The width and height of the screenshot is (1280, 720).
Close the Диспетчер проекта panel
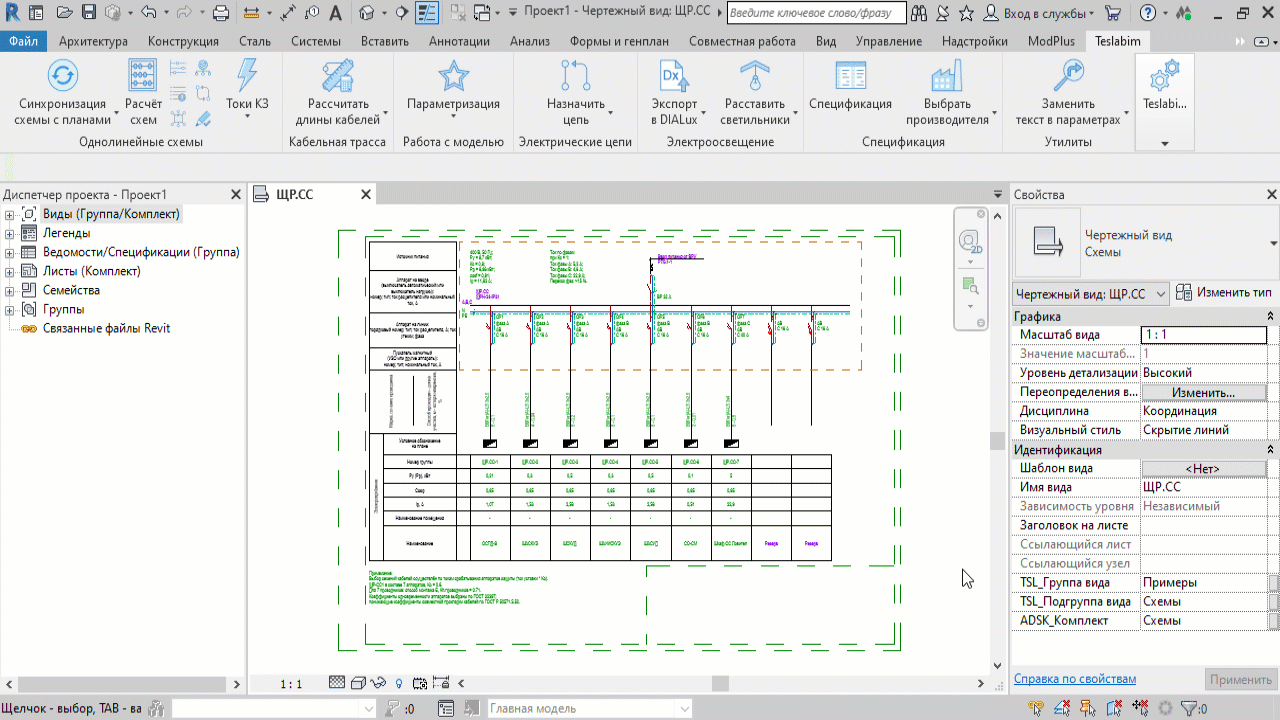click(x=236, y=195)
